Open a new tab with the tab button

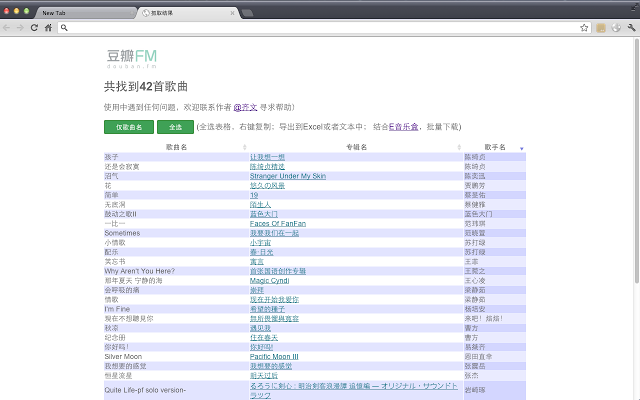247,13
